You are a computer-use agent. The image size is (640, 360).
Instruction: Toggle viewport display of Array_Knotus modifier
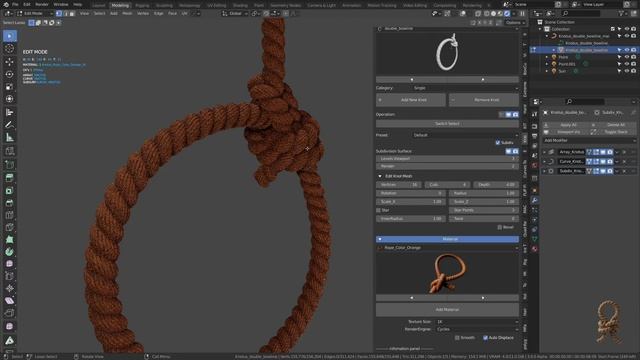coord(603,152)
